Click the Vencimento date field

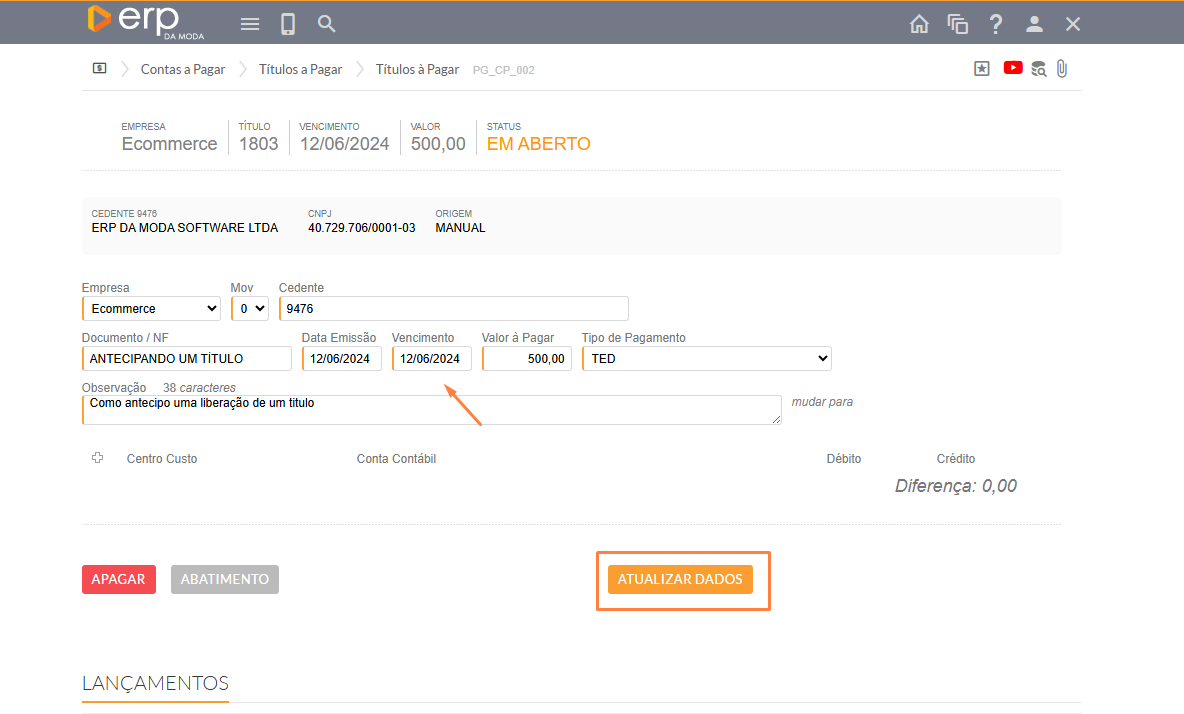click(x=431, y=358)
